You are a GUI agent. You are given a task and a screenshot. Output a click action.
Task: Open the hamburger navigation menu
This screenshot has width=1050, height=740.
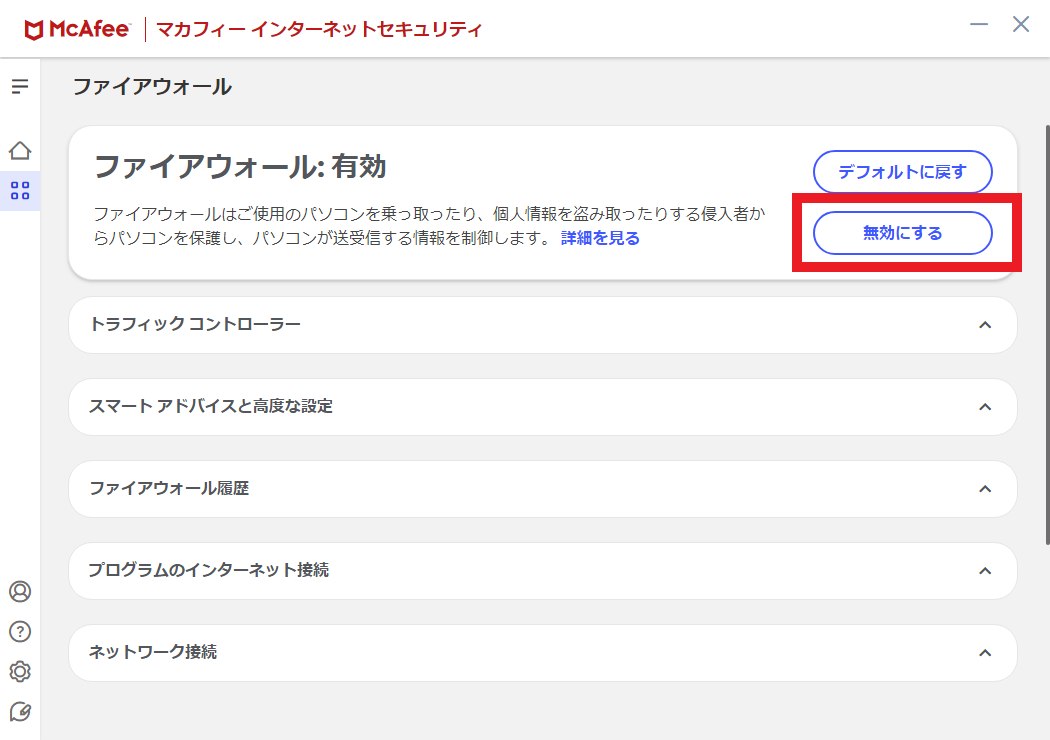click(x=20, y=86)
